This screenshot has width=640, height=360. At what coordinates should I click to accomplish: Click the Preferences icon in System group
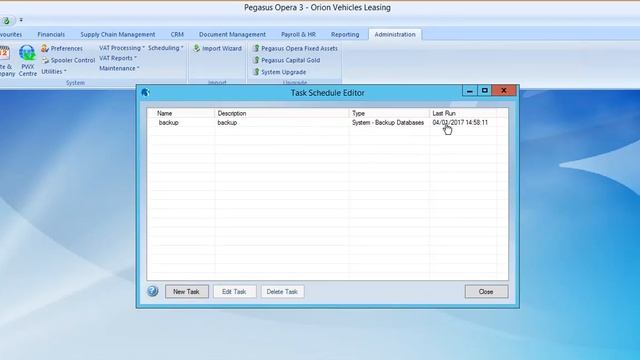tap(44, 49)
